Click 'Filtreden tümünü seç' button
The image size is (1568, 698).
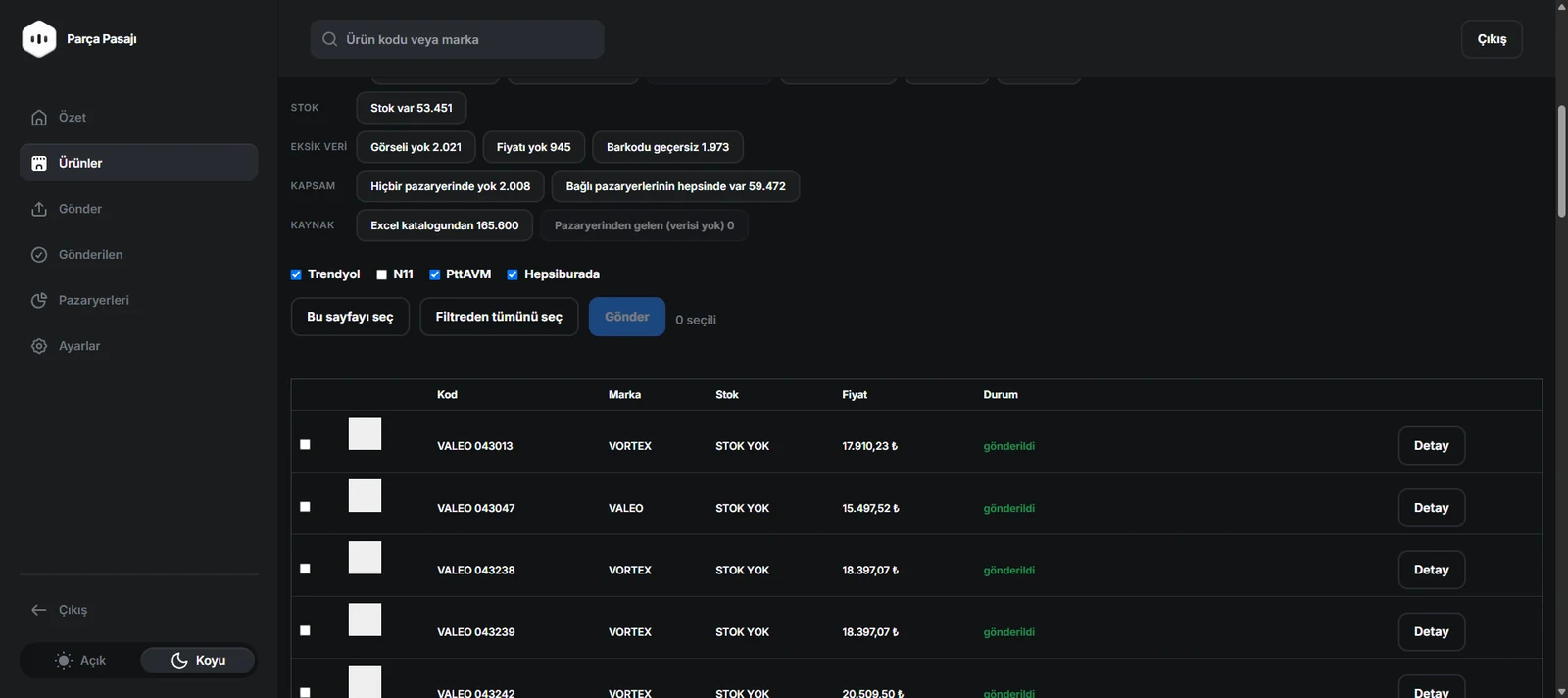(x=499, y=317)
